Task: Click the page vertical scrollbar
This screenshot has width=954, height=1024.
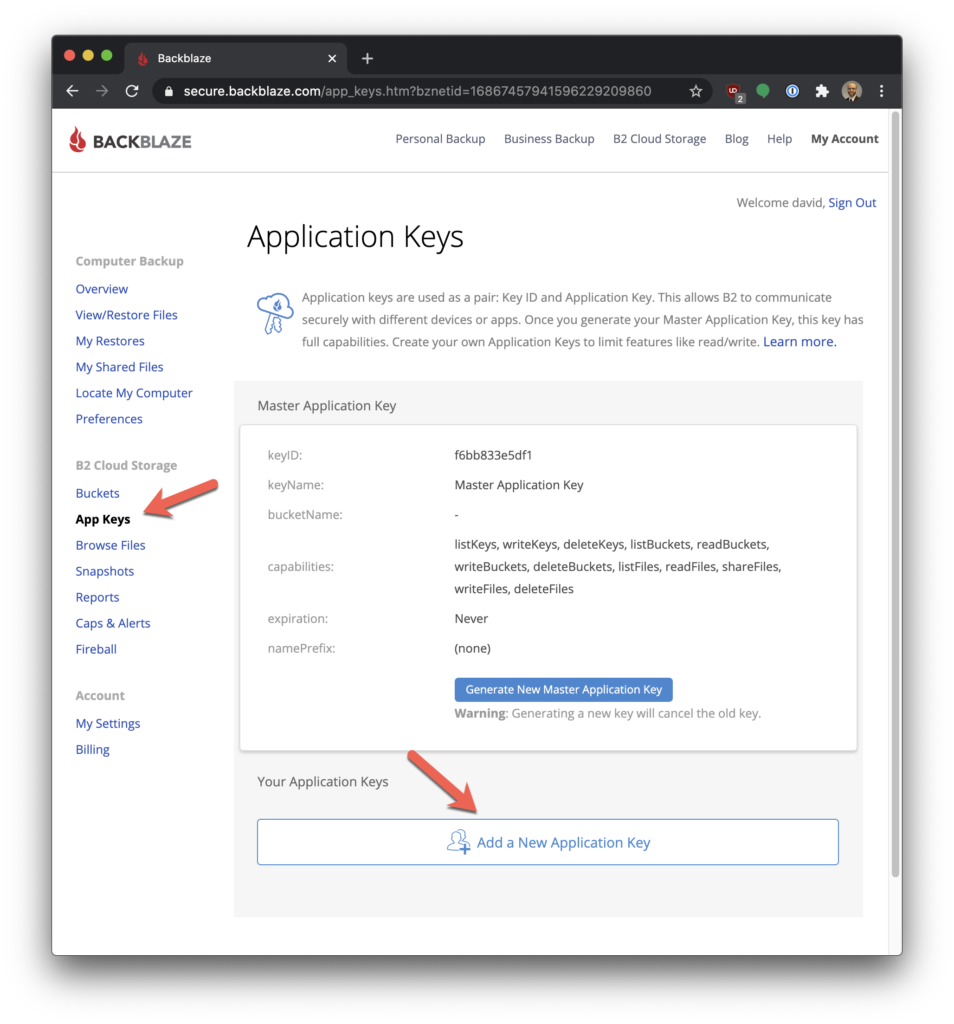Action: pos(895,500)
